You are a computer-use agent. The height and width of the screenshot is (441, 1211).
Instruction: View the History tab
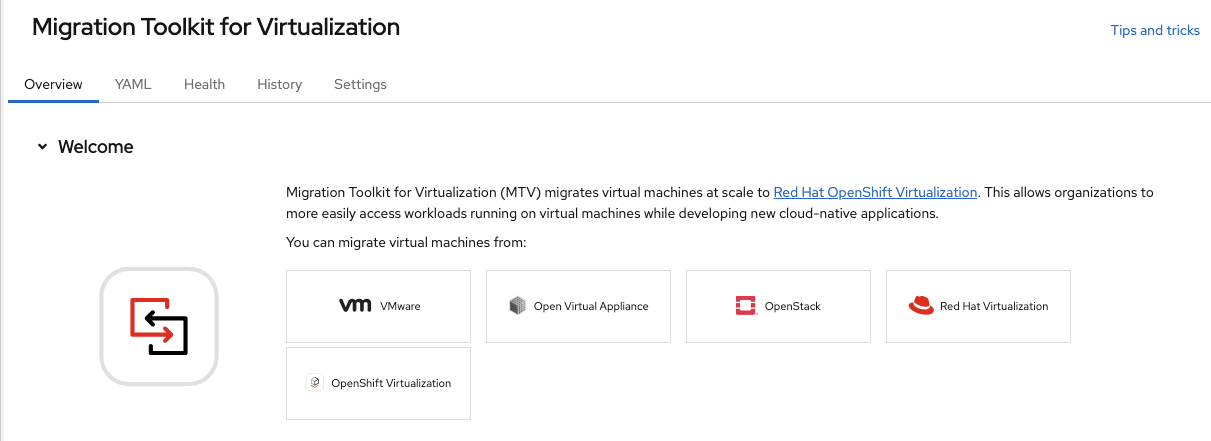coord(279,84)
